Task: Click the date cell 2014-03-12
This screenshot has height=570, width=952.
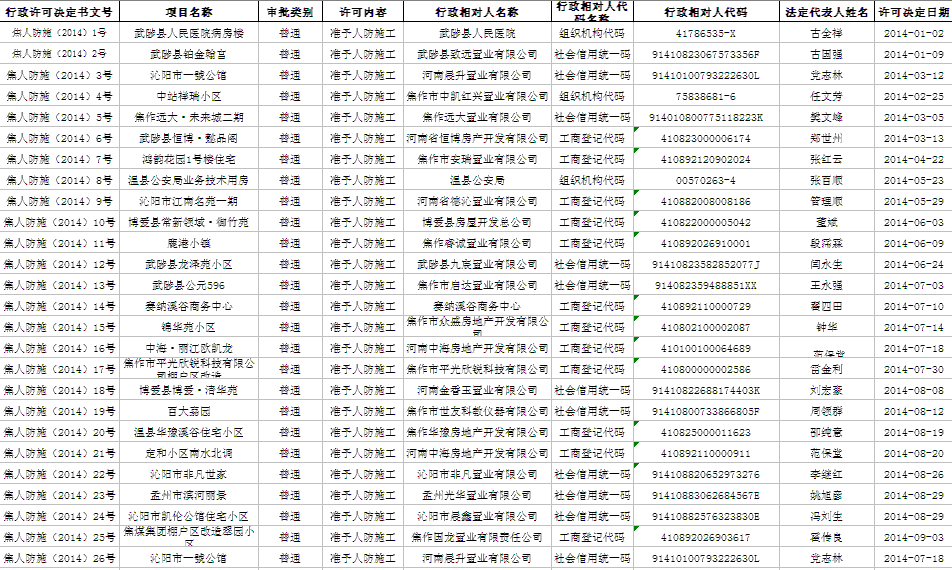Action: click(913, 75)
